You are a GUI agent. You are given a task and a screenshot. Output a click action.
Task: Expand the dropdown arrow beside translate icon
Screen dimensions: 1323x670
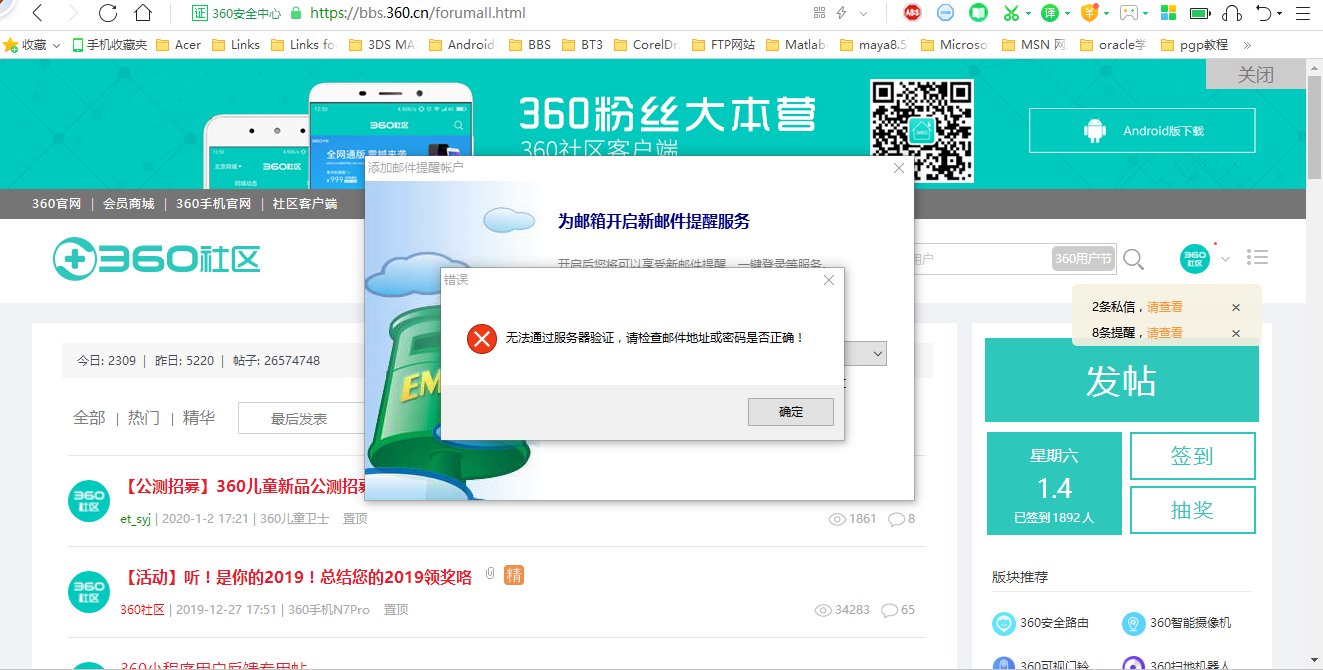pos(1067,14)
